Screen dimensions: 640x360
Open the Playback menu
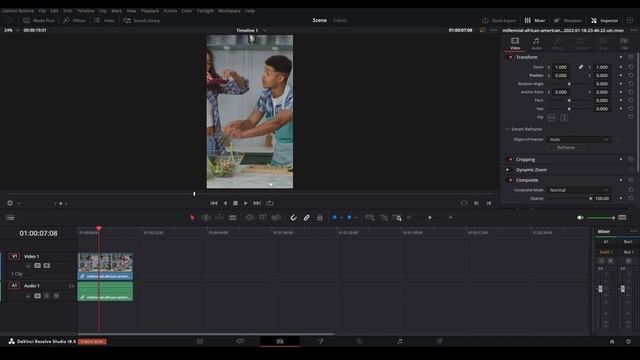pyautogui.click(x=150, y=11)
